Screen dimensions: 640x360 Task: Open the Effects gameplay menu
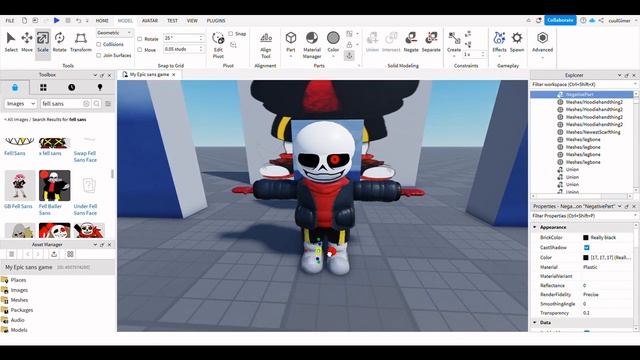point(499,42)
